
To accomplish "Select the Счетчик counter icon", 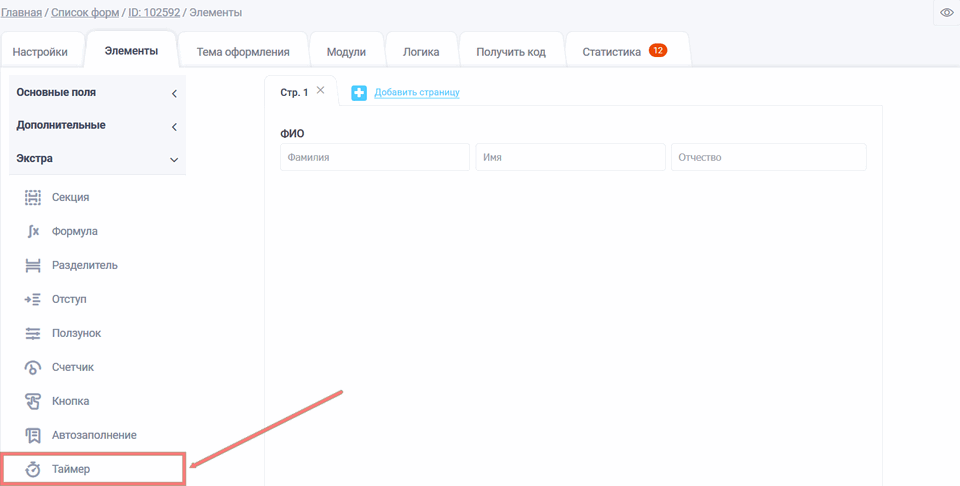I will (33, 368).
